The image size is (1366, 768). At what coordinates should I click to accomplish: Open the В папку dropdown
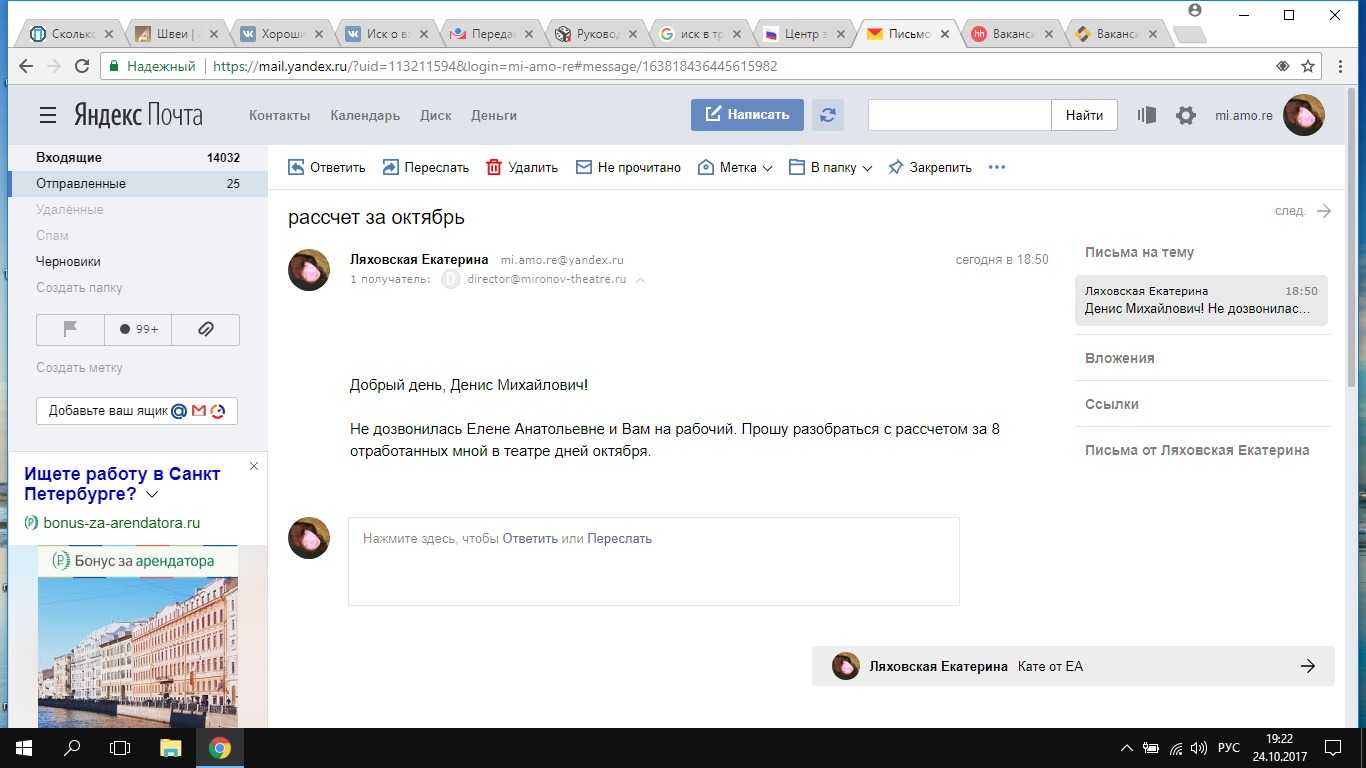click(x=831, y=168)
